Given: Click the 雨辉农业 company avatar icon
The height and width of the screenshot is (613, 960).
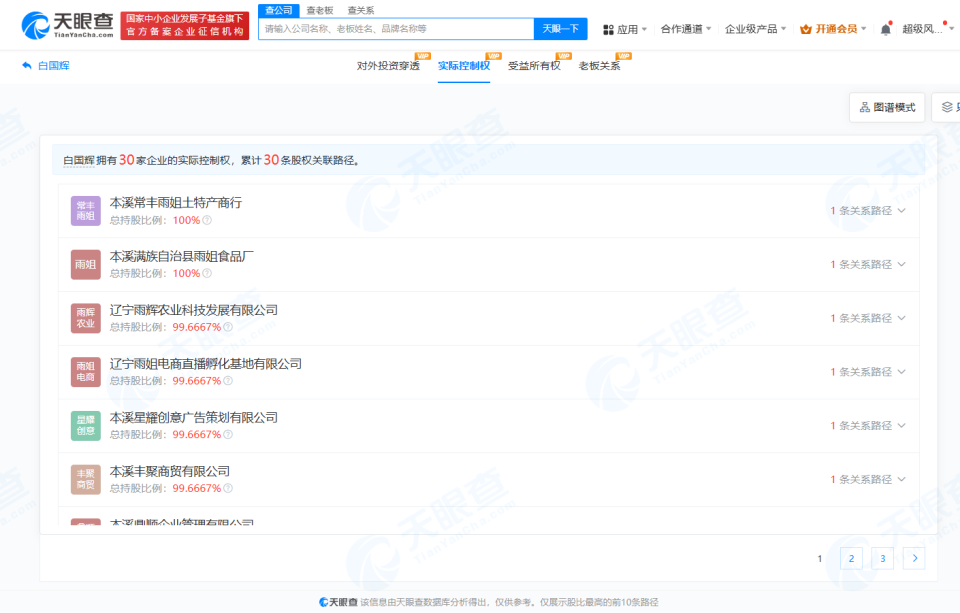Looking at the screenshot, I should click(86, 318).
